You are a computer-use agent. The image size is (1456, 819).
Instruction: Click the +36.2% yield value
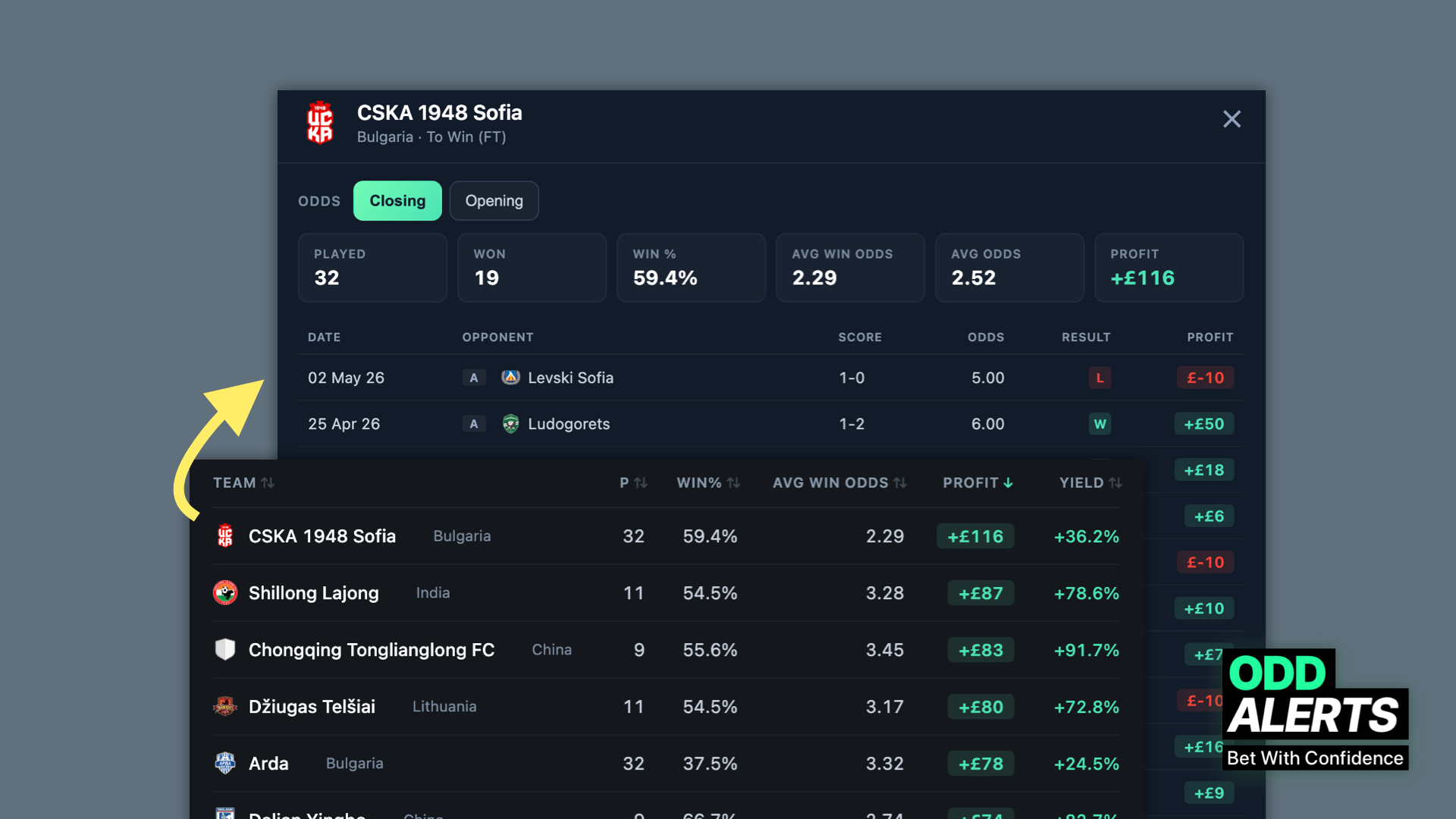pos(1086,536)
